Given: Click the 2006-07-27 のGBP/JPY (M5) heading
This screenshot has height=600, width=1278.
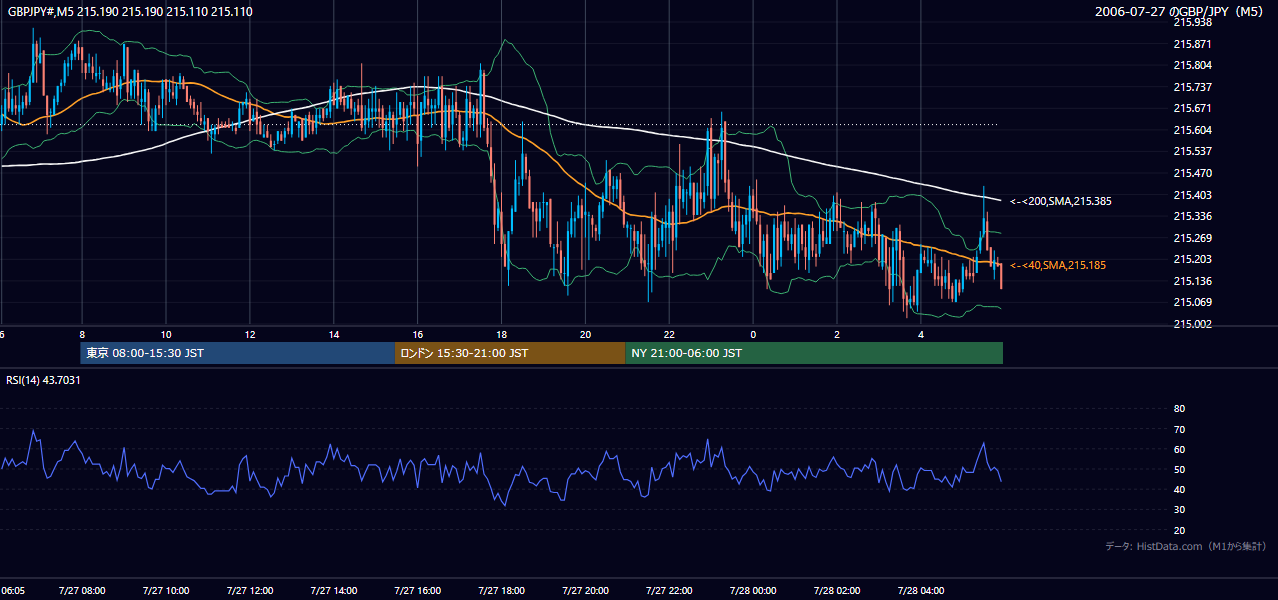Looking at the screenshot, I should pyautogui.click(x=1181, y=11).
